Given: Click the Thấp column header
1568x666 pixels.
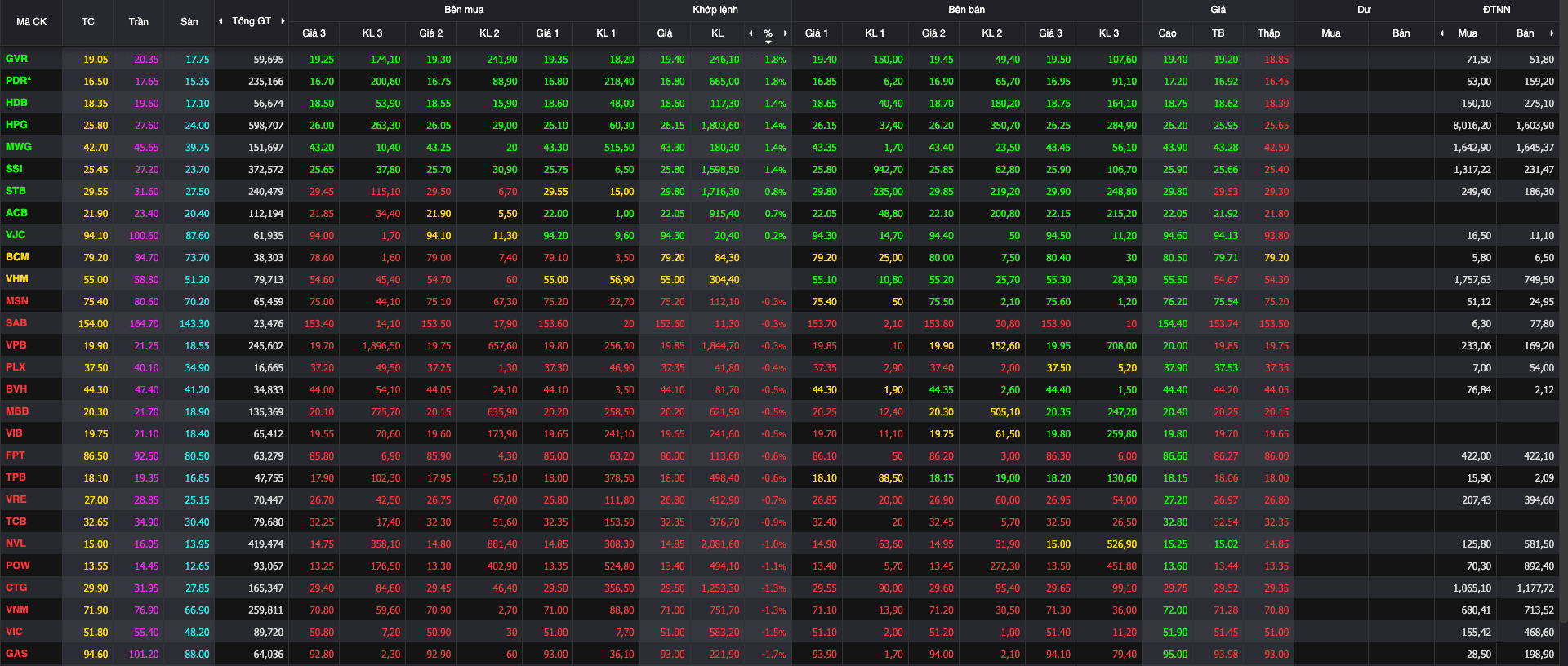Looking at the screenshot, I should (1268, 33).
